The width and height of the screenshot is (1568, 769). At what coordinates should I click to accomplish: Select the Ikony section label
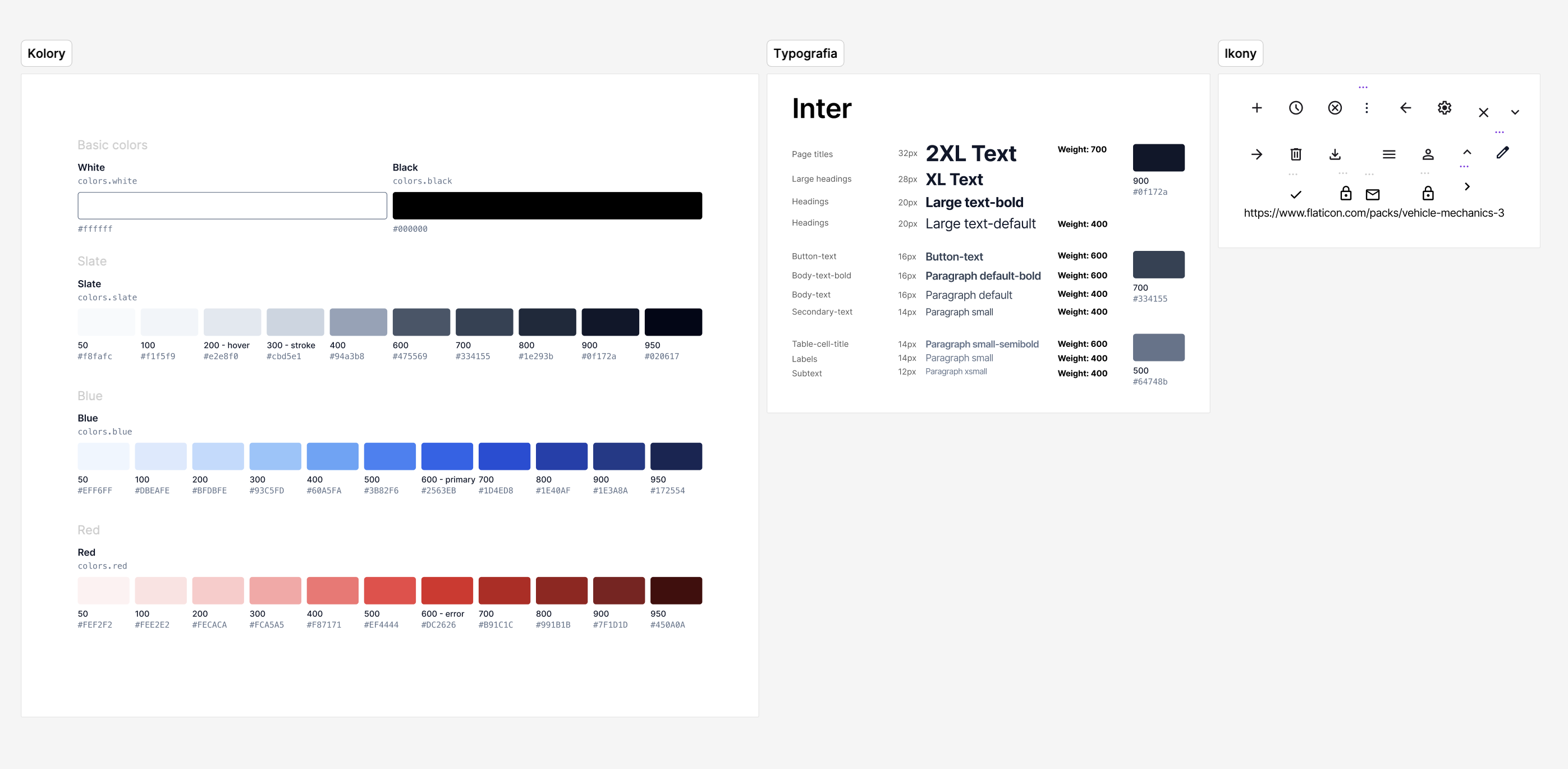coord(1240,53)
